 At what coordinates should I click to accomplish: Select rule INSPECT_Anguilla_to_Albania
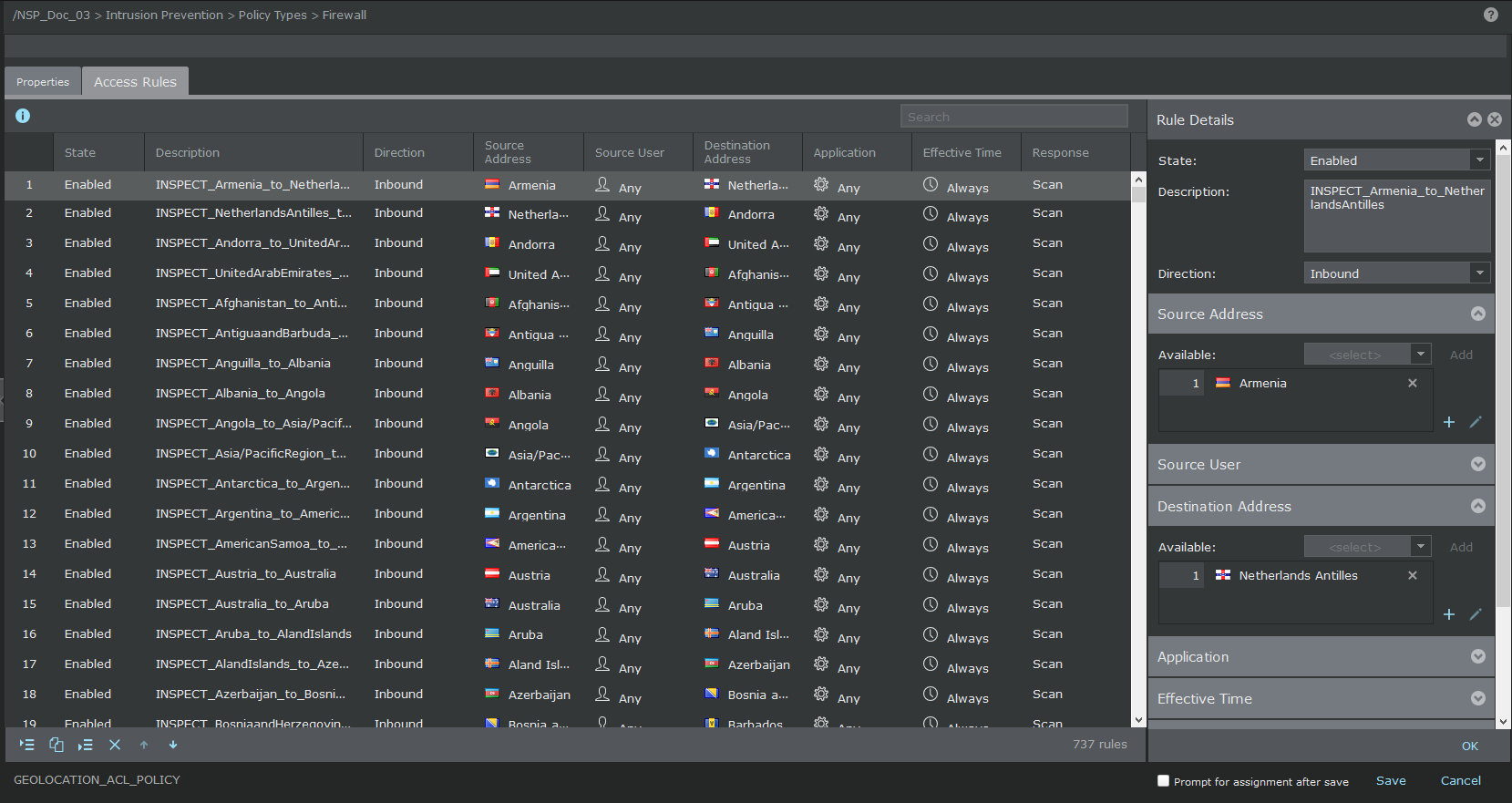242,363
